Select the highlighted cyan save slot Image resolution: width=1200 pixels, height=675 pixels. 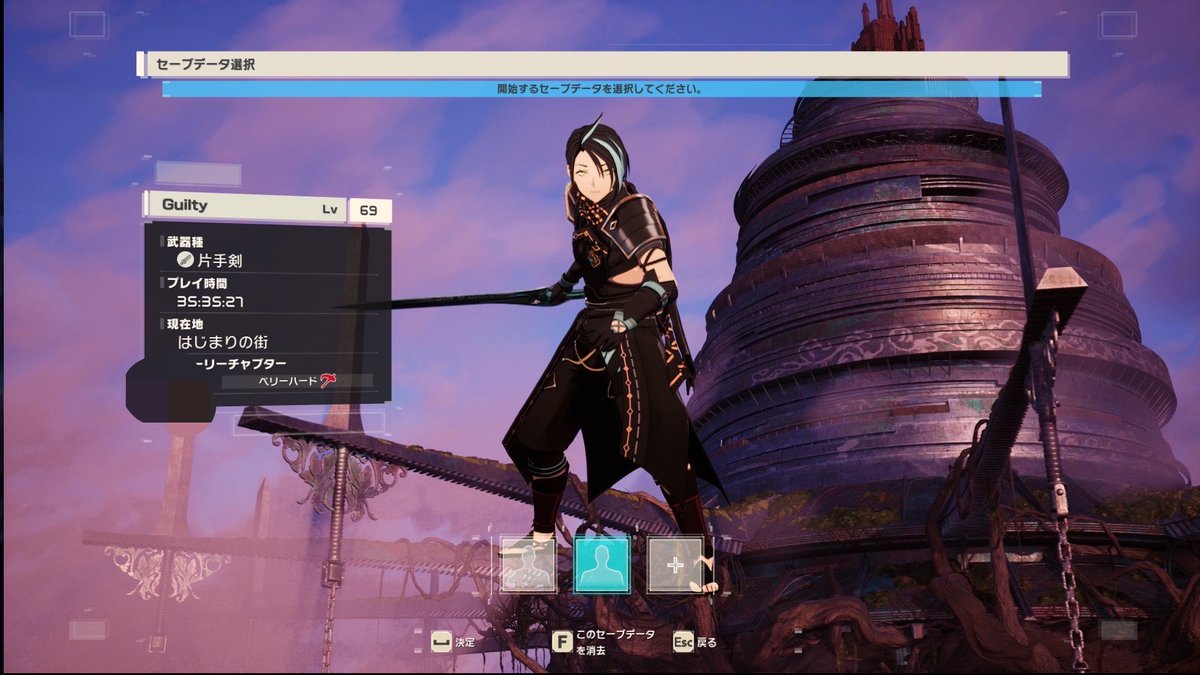[601, 564]
